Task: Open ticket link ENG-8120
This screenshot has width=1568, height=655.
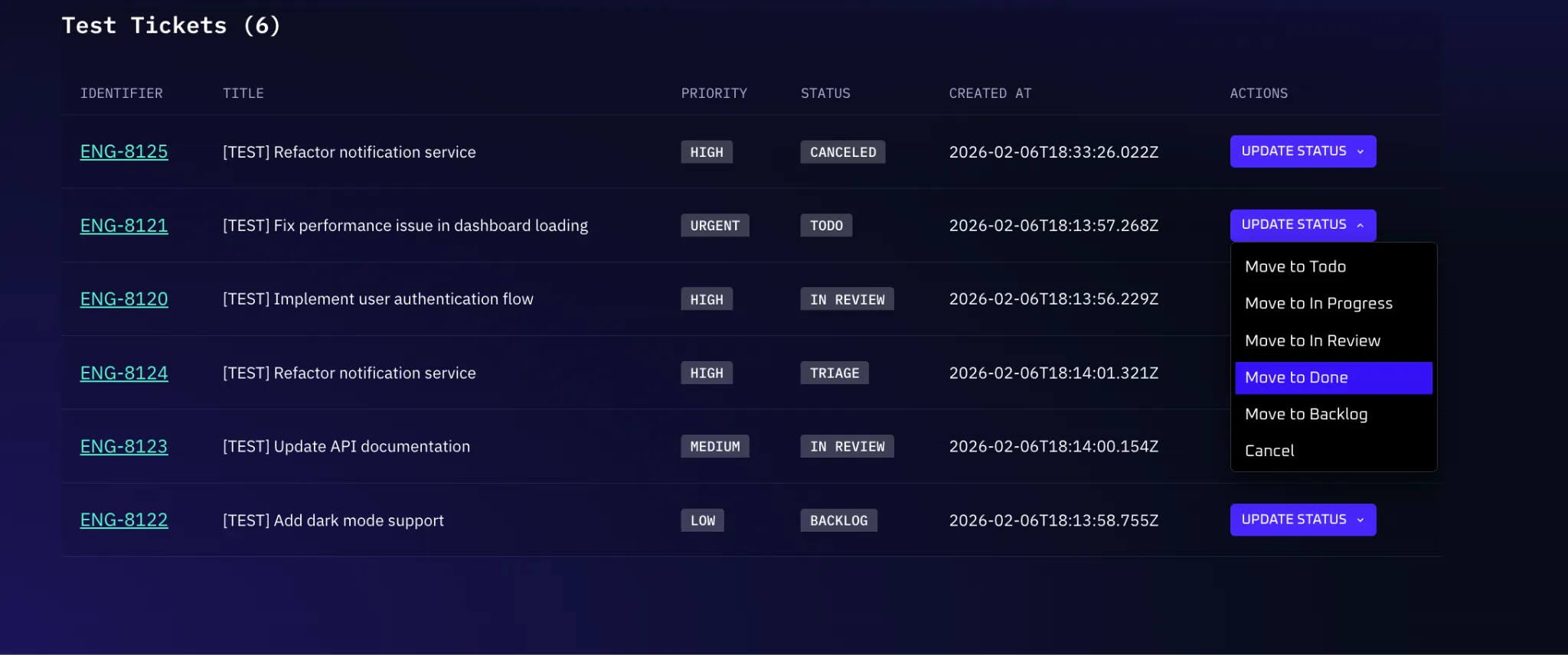Action: (x=124, y=298)
